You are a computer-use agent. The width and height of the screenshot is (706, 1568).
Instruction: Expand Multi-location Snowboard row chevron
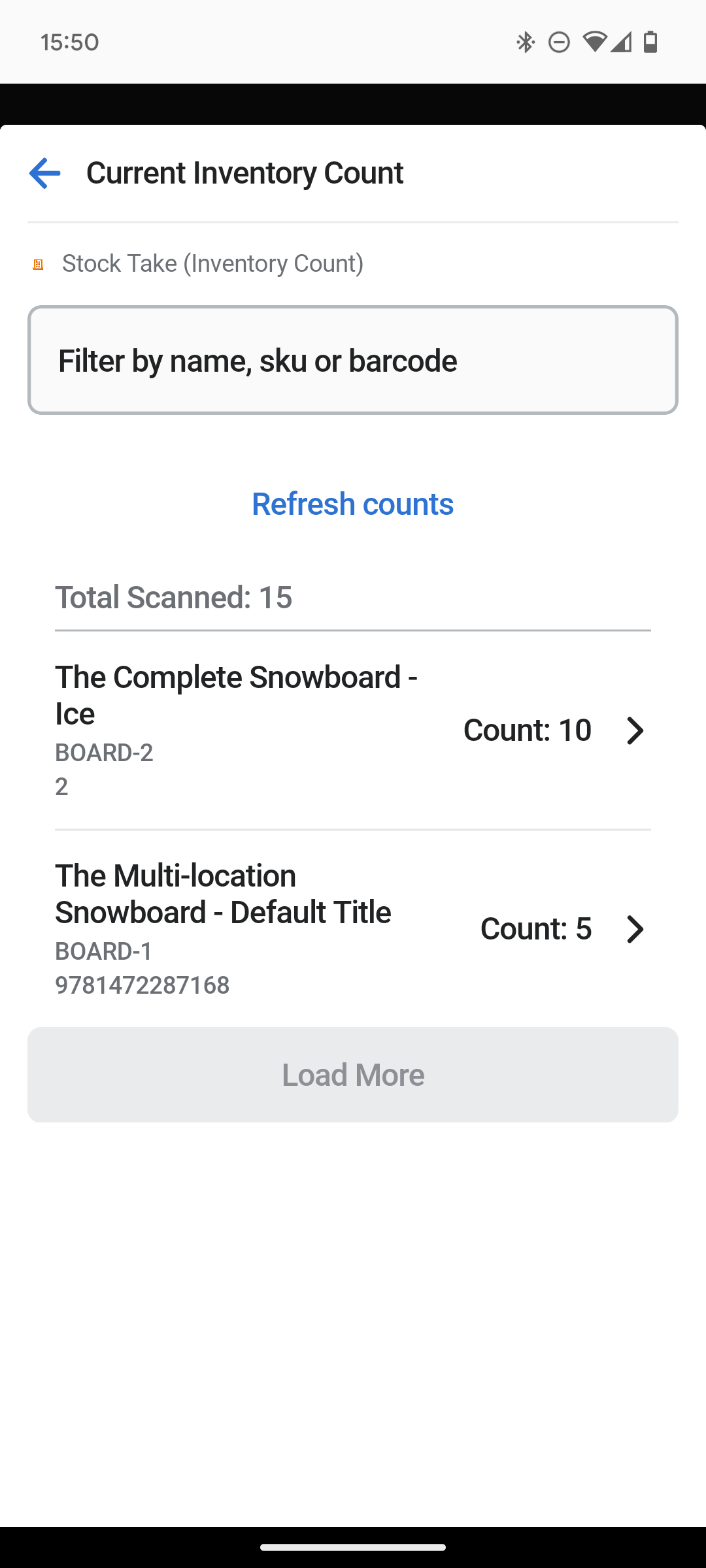click(635, 929)
